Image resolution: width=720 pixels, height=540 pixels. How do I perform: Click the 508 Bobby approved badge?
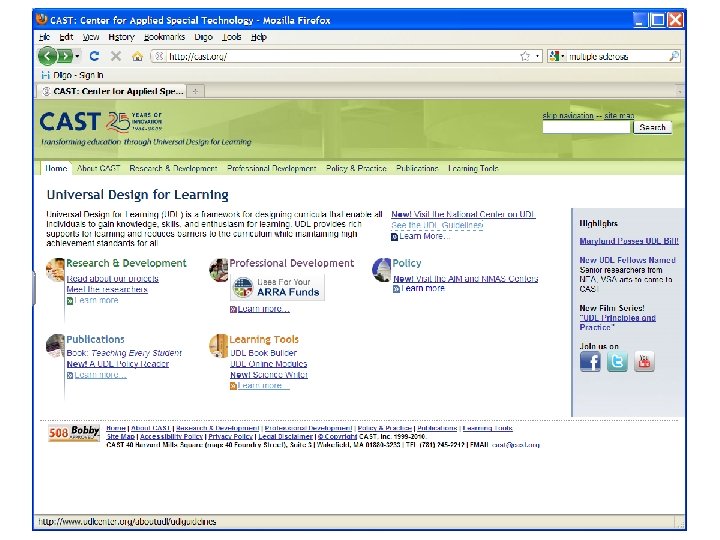[74, 433]
